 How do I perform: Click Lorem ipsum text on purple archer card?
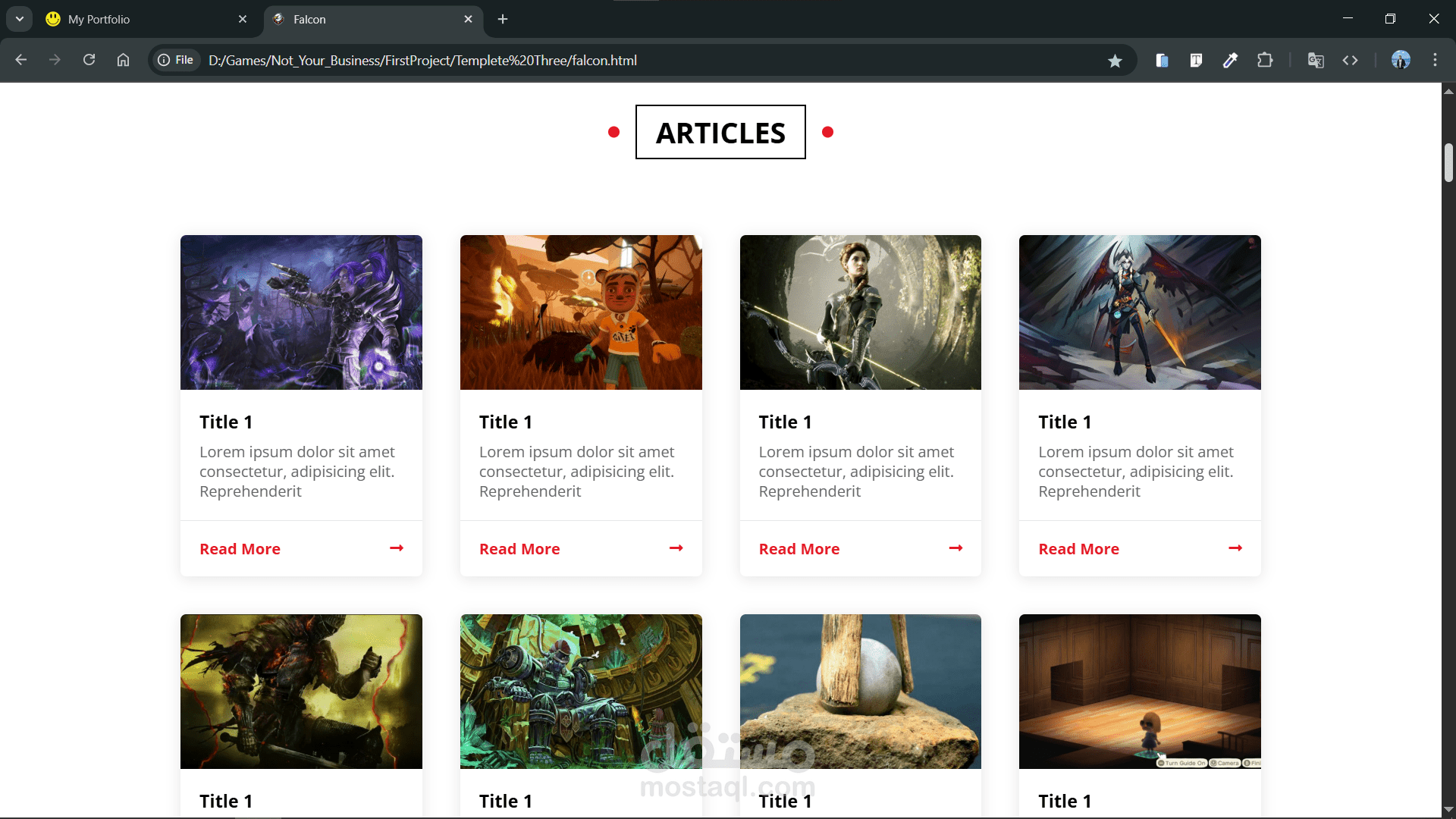[x=297, y=472]
